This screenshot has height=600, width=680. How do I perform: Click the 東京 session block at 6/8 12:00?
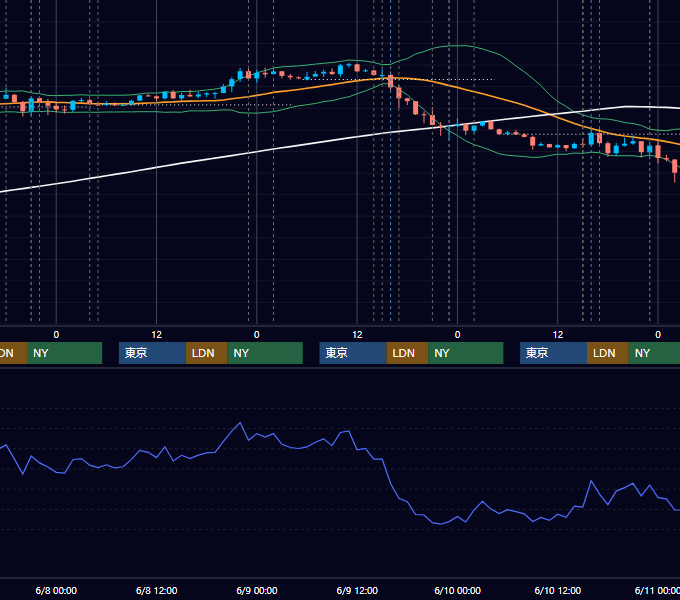(x=153, y=353)
